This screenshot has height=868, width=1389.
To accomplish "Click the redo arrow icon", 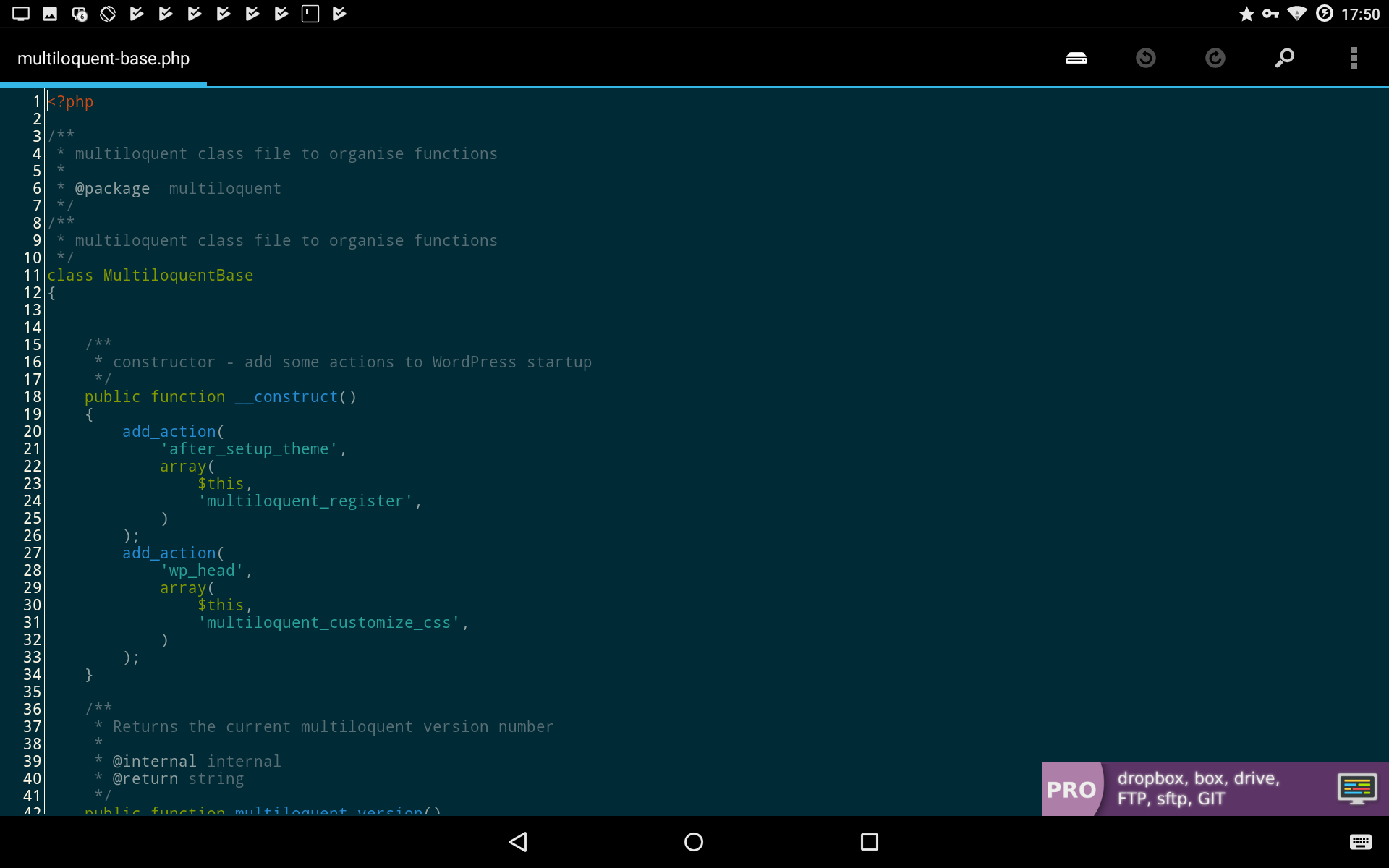I will (1215, 58).
